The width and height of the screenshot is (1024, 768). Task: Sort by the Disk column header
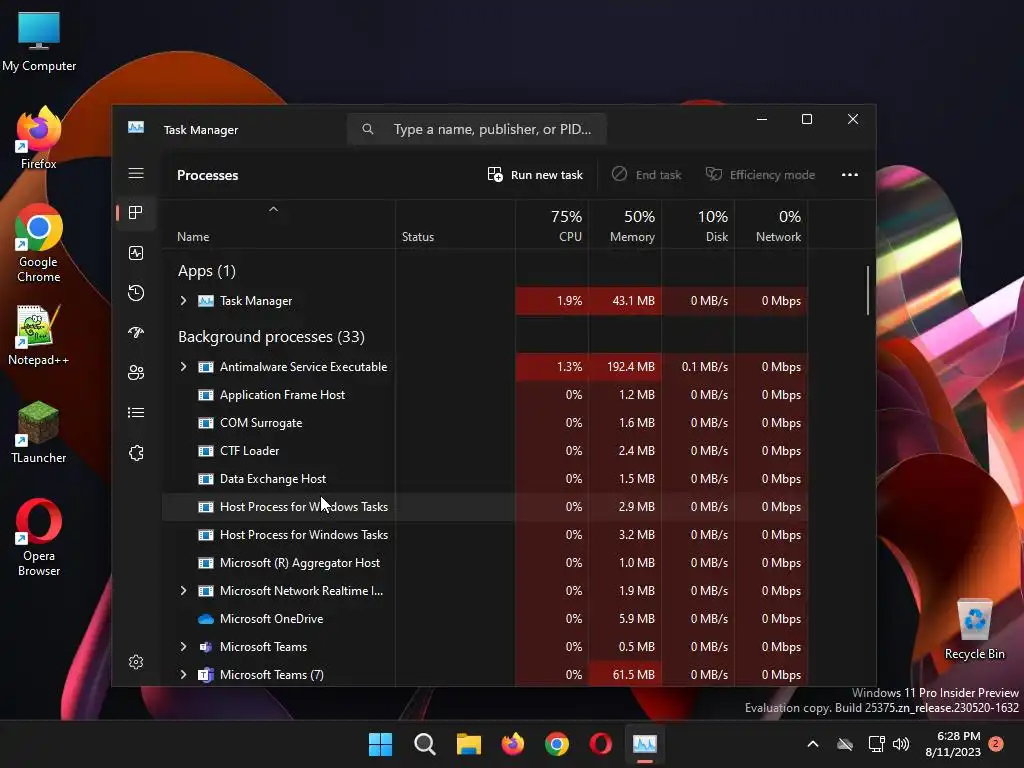(698, 226)
